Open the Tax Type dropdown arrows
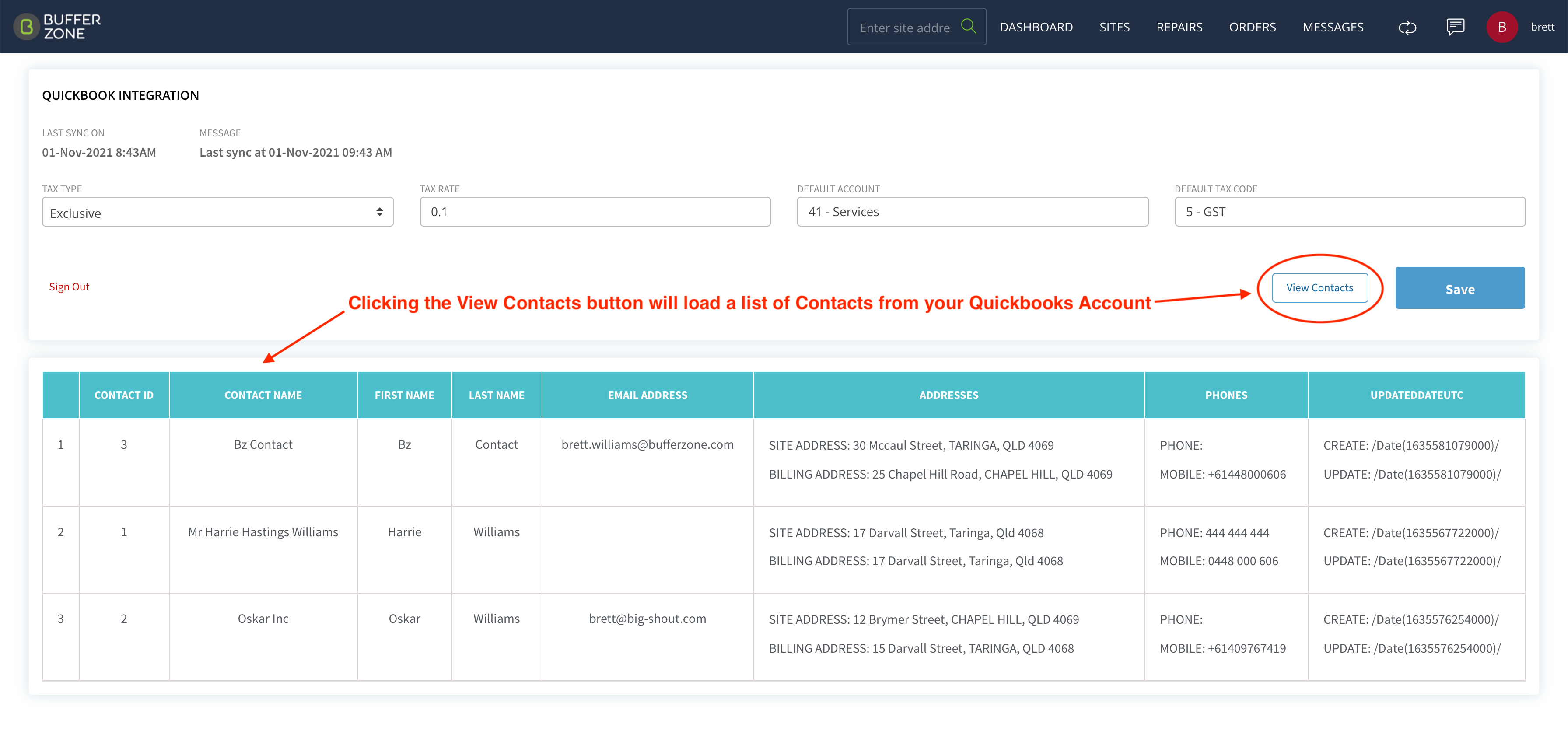 (x=379, y=212)
